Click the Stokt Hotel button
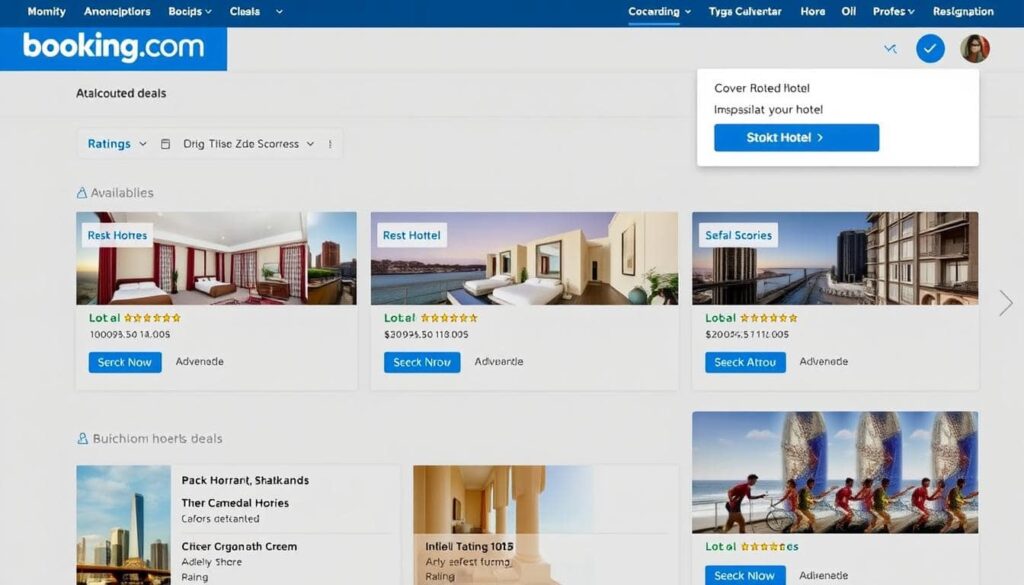 pyautogui.click(x=795, y=137)
